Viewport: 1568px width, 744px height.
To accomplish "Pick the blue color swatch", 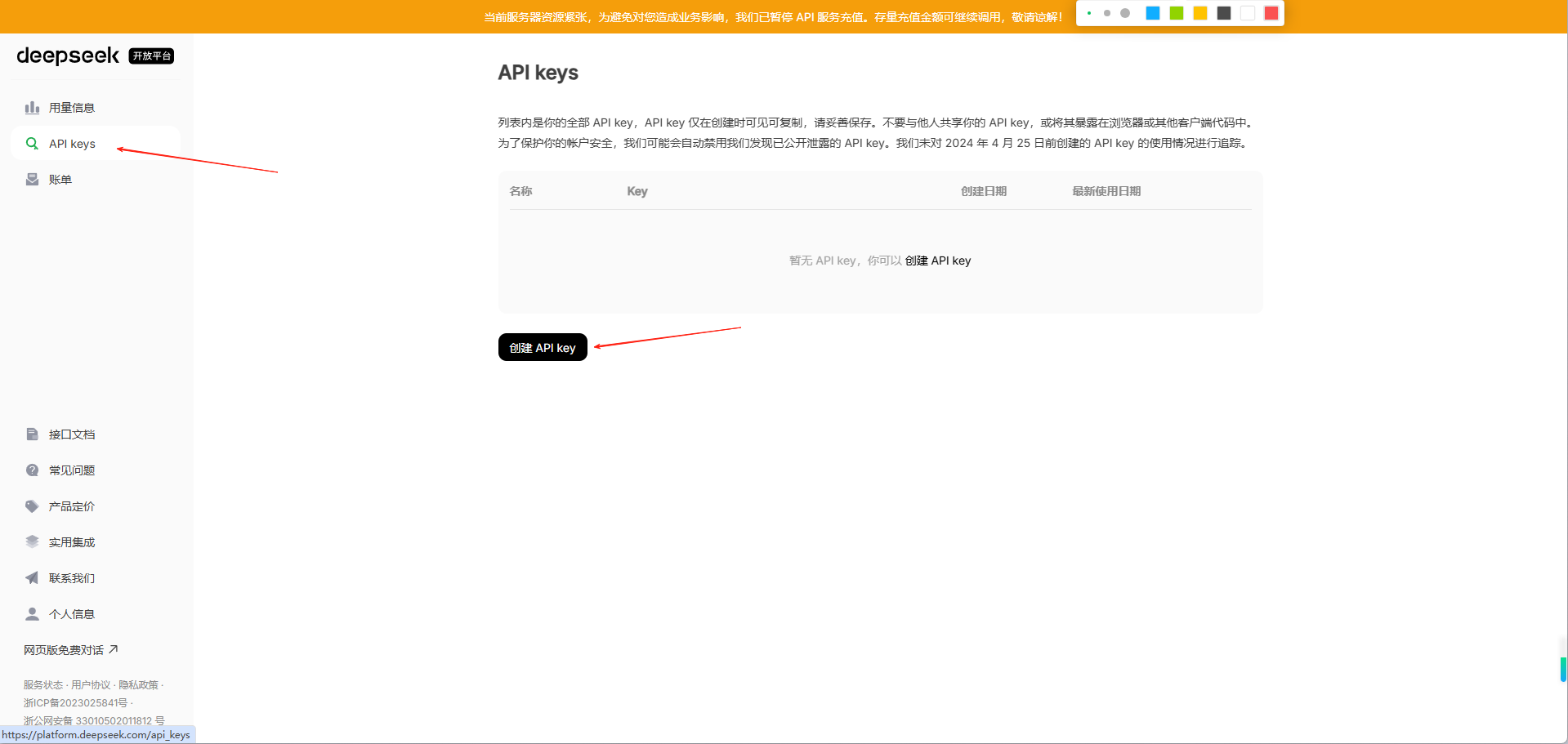I will (1153, 13).
